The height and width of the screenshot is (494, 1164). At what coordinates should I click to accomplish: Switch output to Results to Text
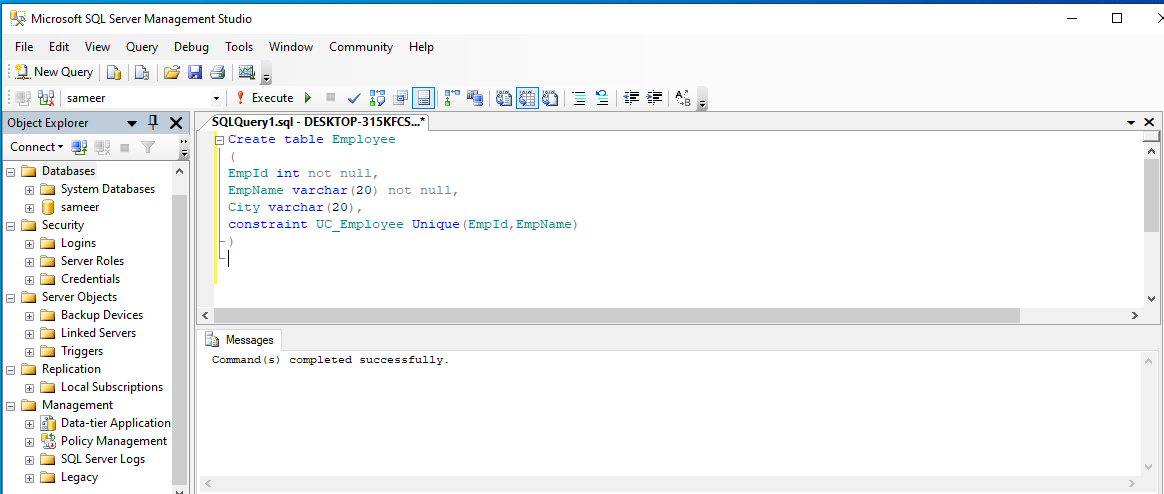[504, 98]
